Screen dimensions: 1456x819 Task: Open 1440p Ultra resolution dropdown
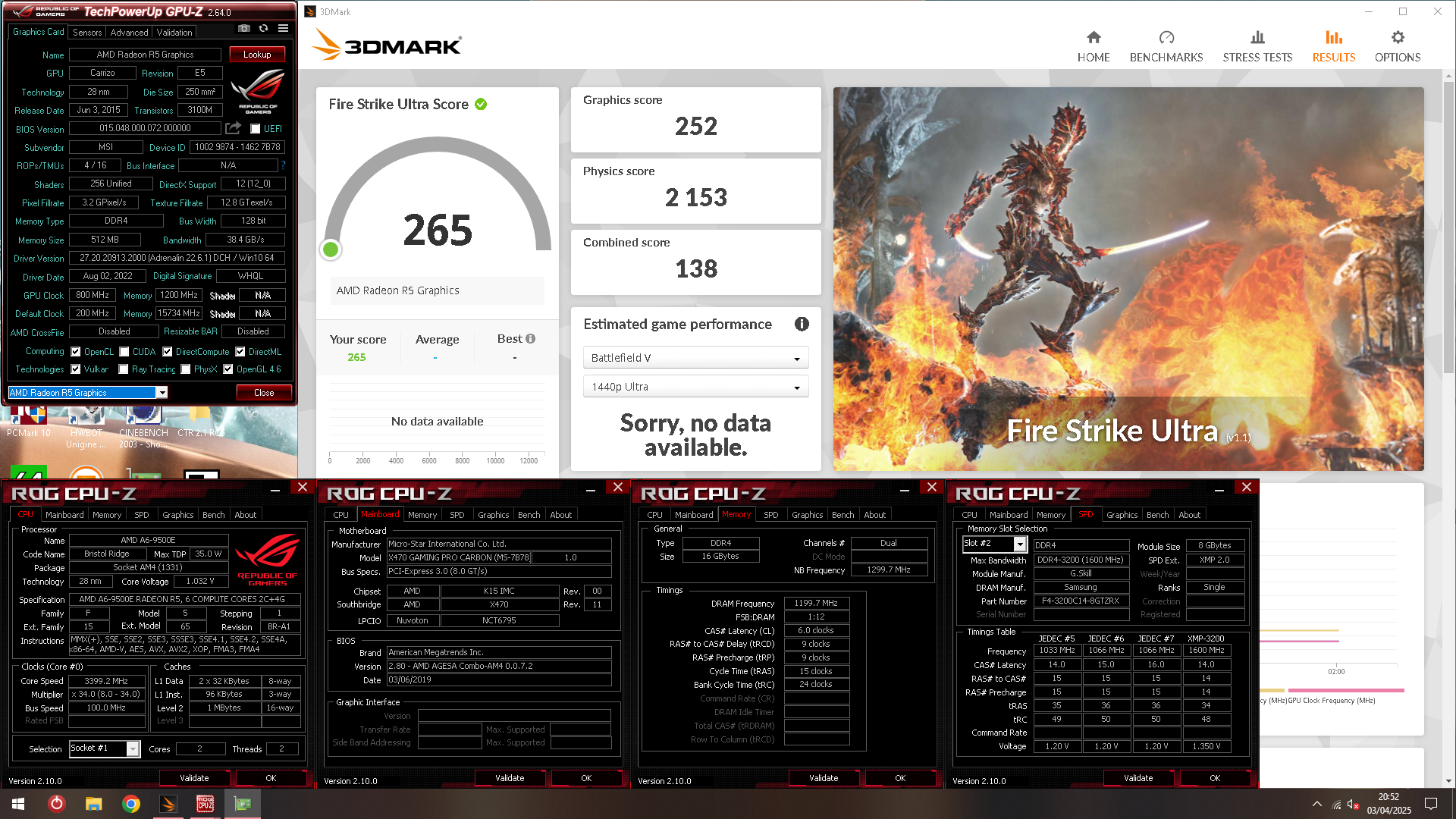pos(695,387)
